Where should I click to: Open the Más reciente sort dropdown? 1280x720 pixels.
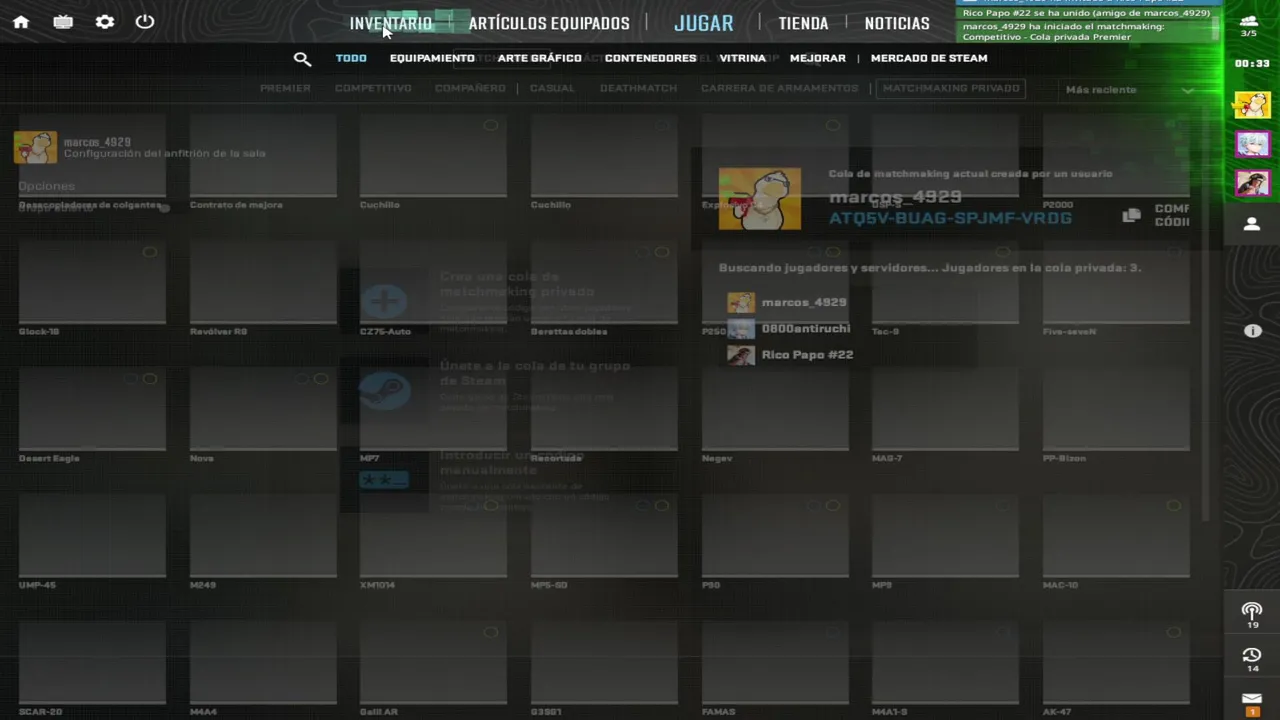click(1129, 90)
